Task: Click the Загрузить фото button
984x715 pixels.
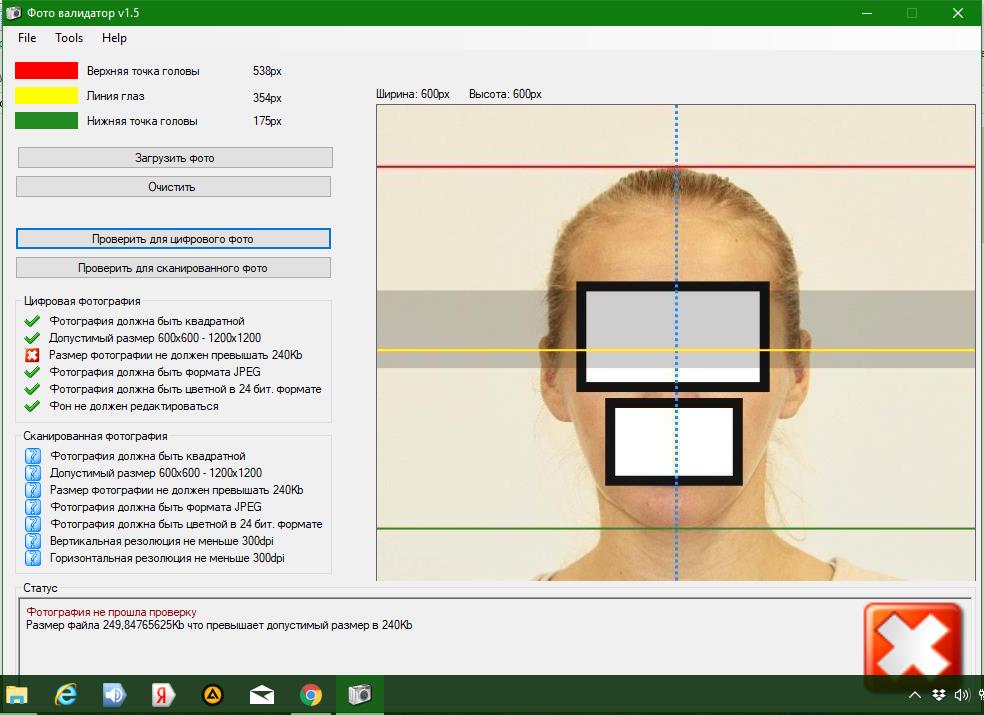Action: (x=175, y=158)
